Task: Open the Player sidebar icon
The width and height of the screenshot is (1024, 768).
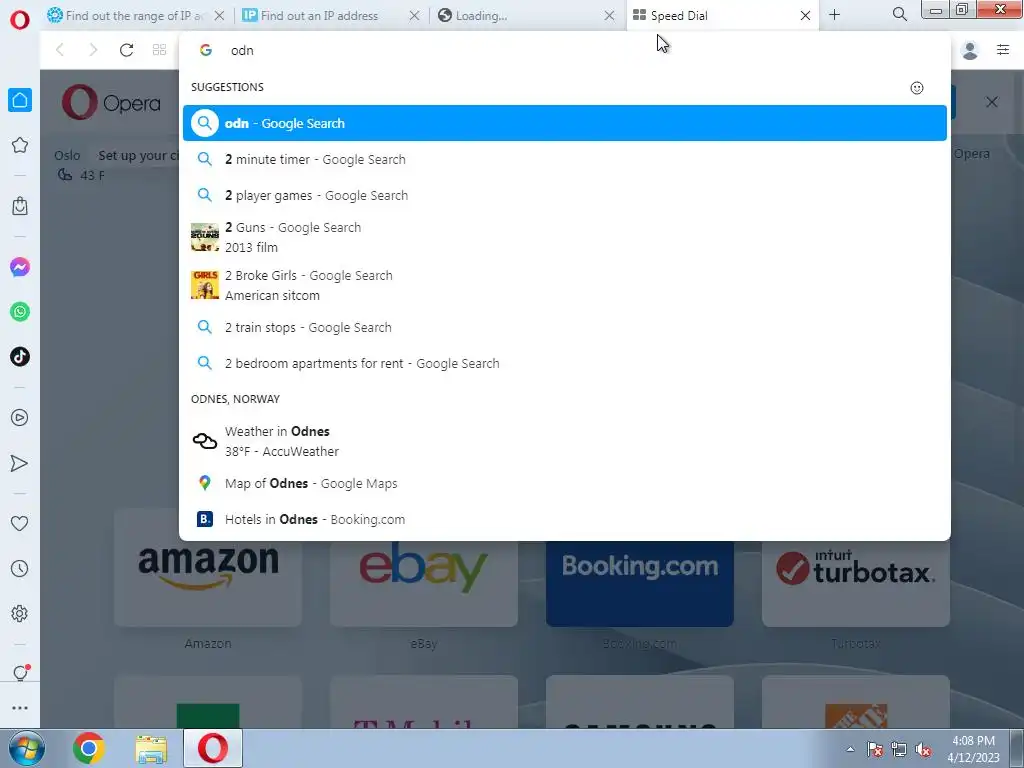Action: [20, 417]
